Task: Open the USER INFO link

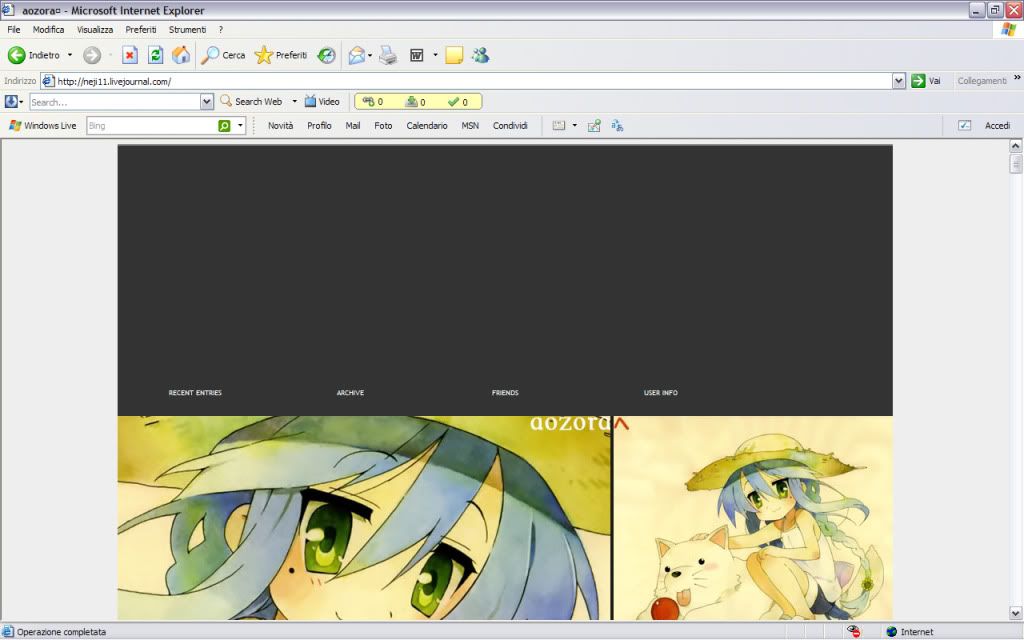Action: pyautogui.click(x=661, y=392)
